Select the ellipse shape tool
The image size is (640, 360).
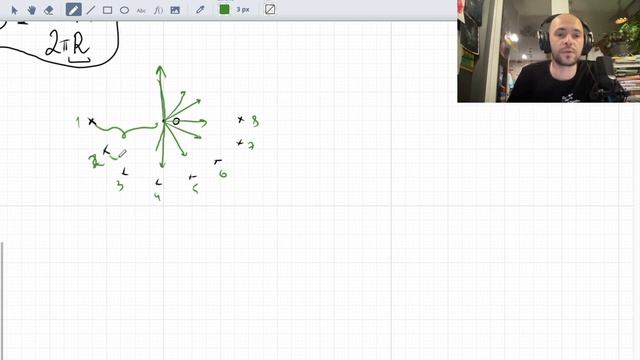click(x=124, y=10)
